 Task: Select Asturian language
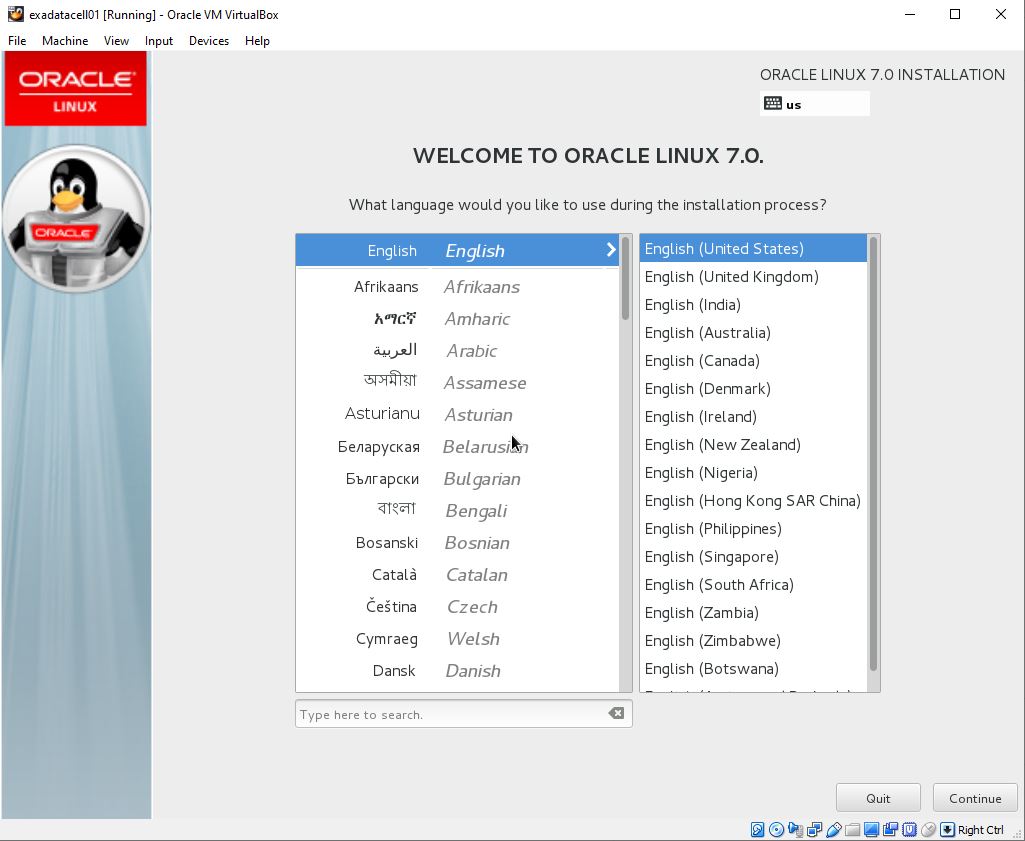(x=457, y=414)
